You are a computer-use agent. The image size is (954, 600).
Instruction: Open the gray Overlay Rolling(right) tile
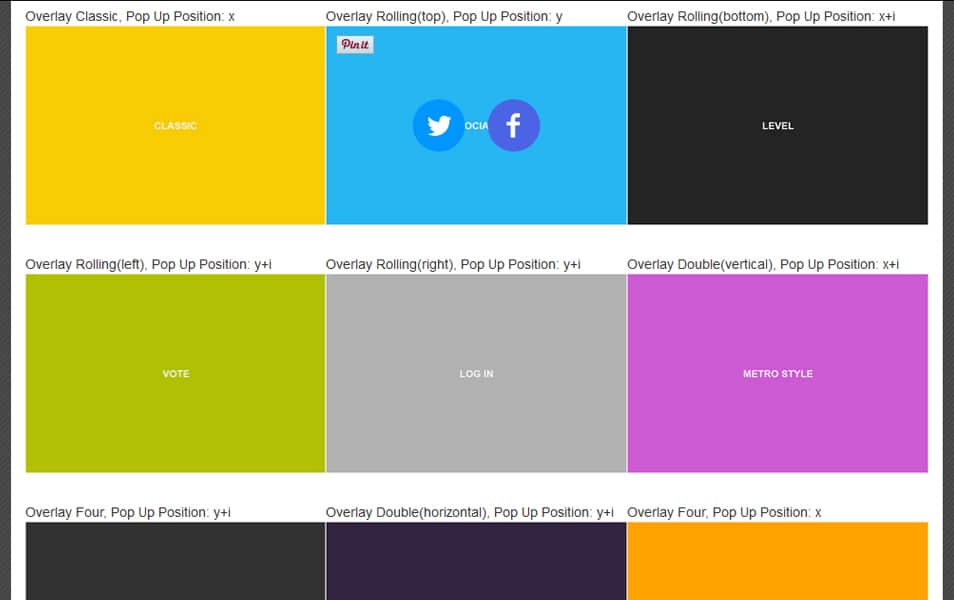click(476, 420)
